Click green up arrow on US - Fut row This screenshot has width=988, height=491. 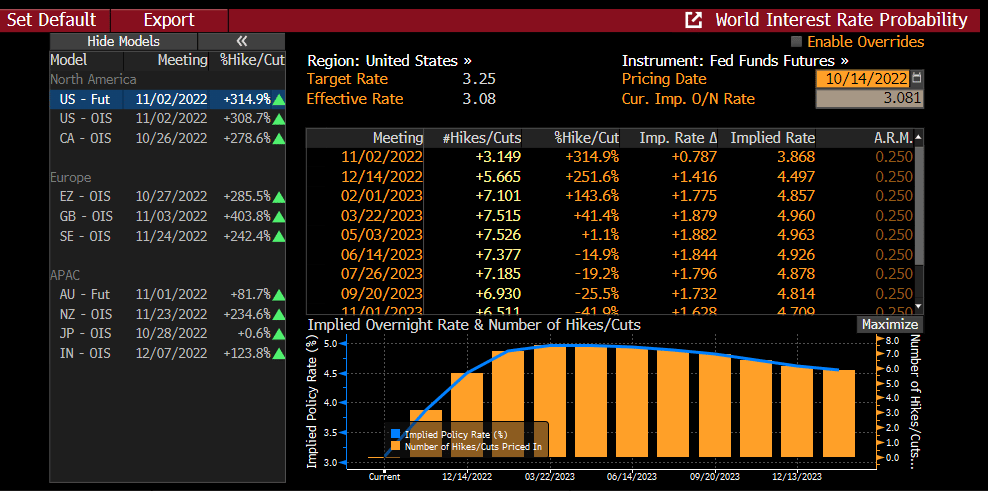[x=279, y=100]
